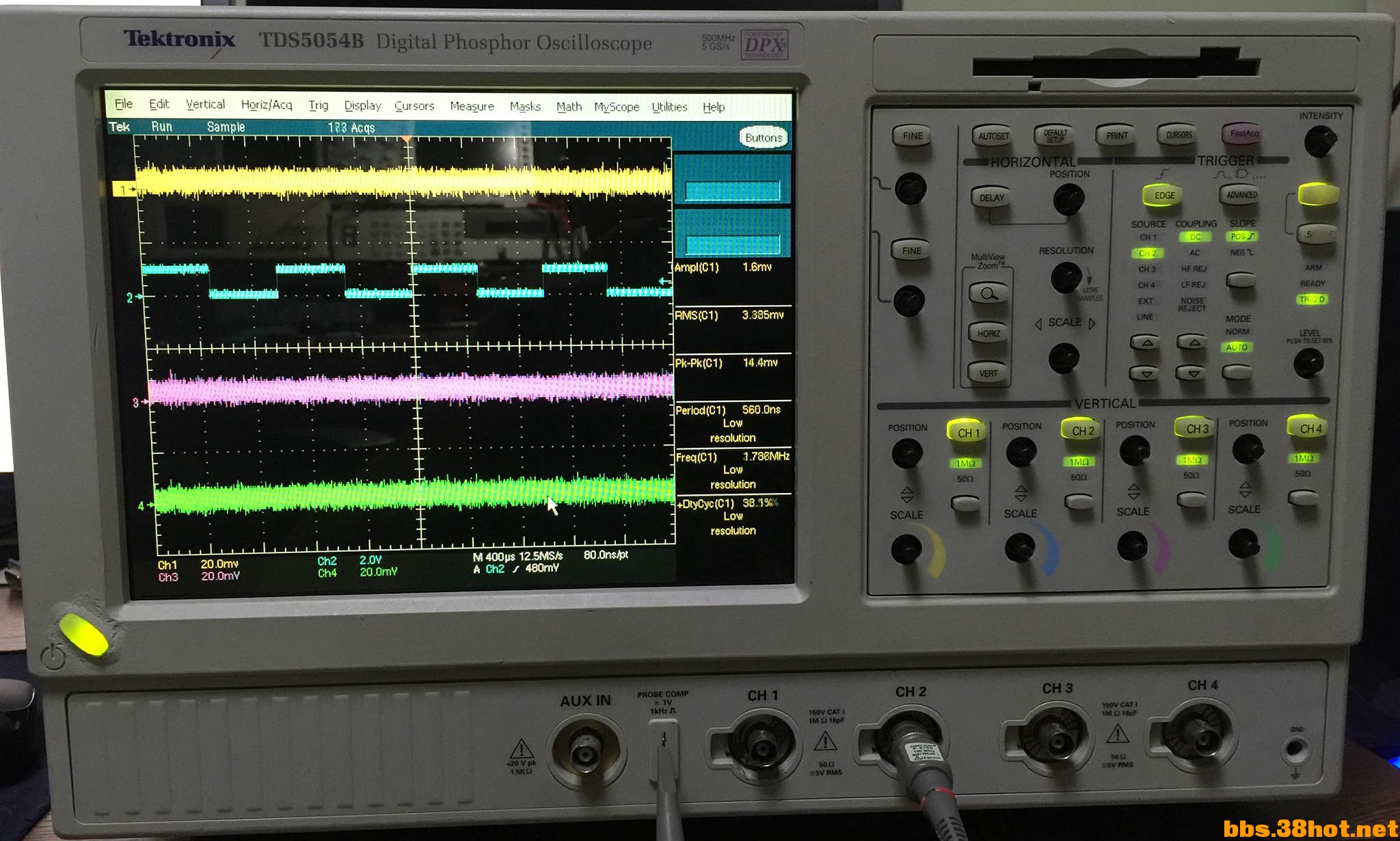Viewport: 1400px width, 841px height.
Task: Click the A Ch2 480mV trigger readout
Action: [516, 569]
